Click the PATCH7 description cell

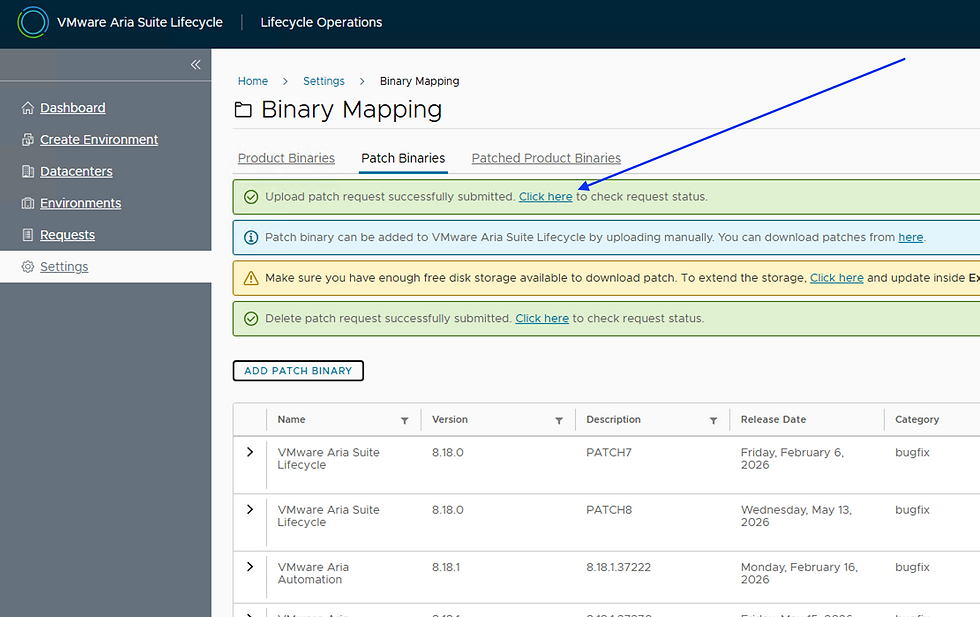(x=609, y=453)
